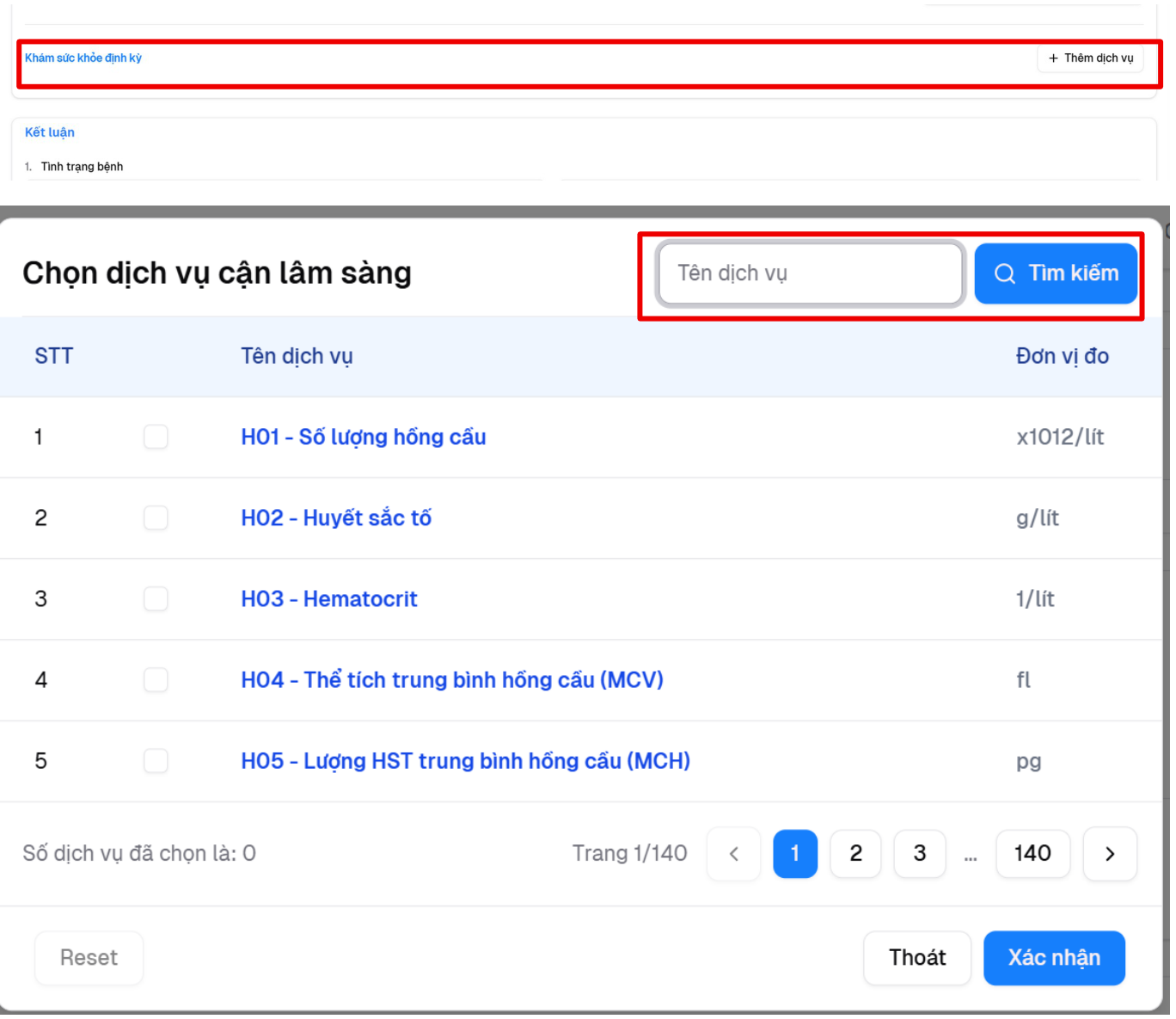1176x1019 pixels.
Task: Select page 3 in pagination
Action: pos(920,854)
